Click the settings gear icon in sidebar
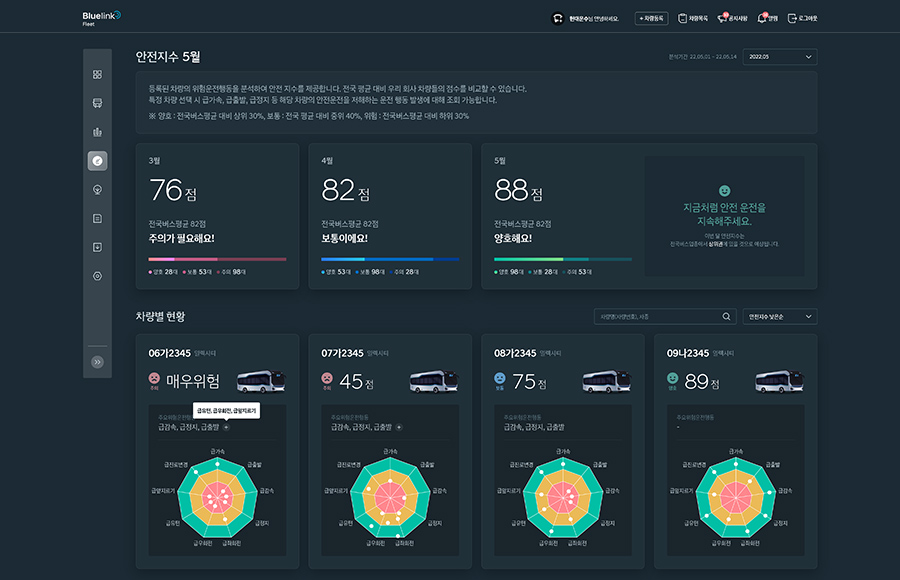Screen dimensions: 900x580 pos(97,275)
